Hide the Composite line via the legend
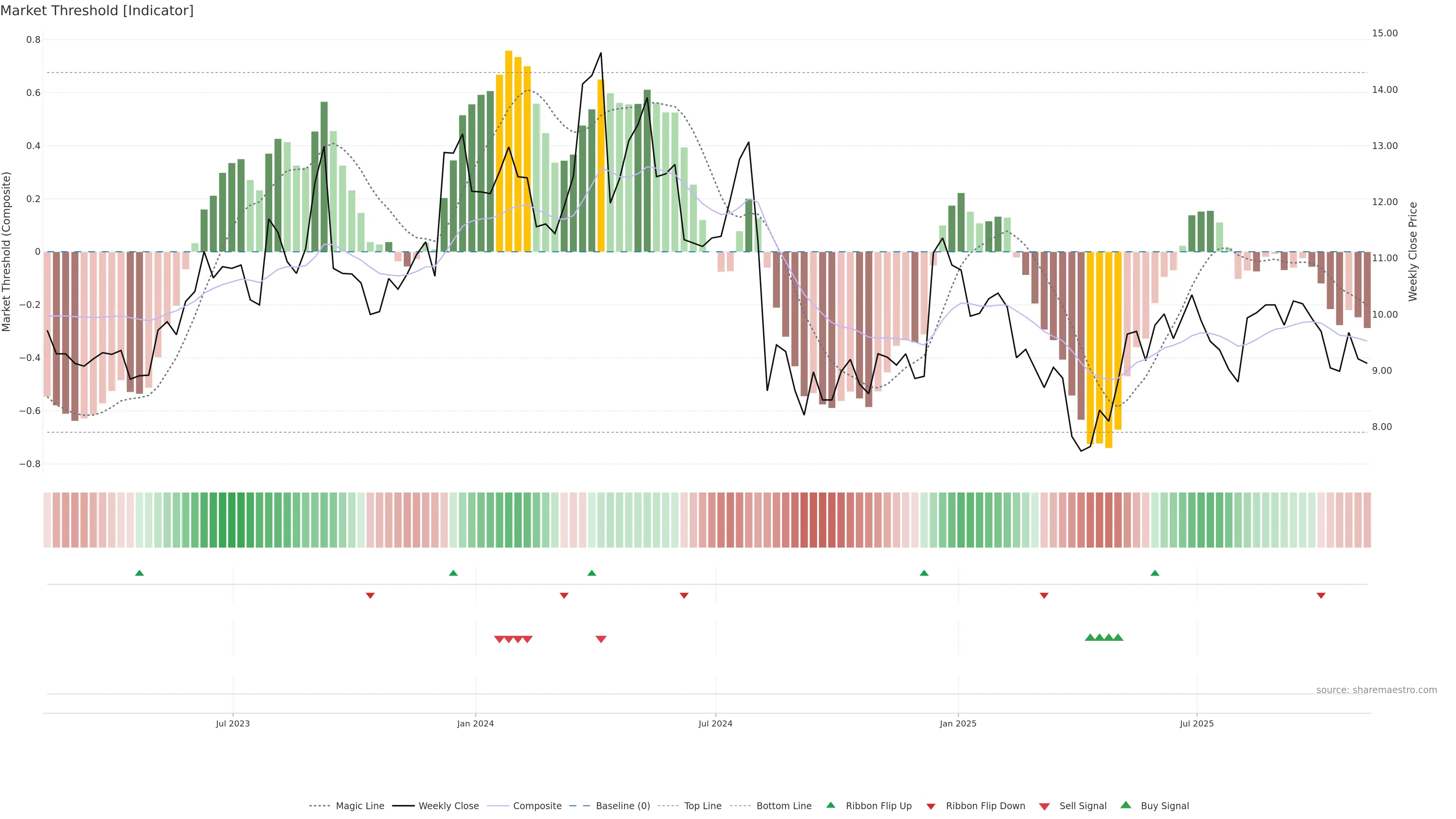 pyautogui.click(x=537, y=806)
